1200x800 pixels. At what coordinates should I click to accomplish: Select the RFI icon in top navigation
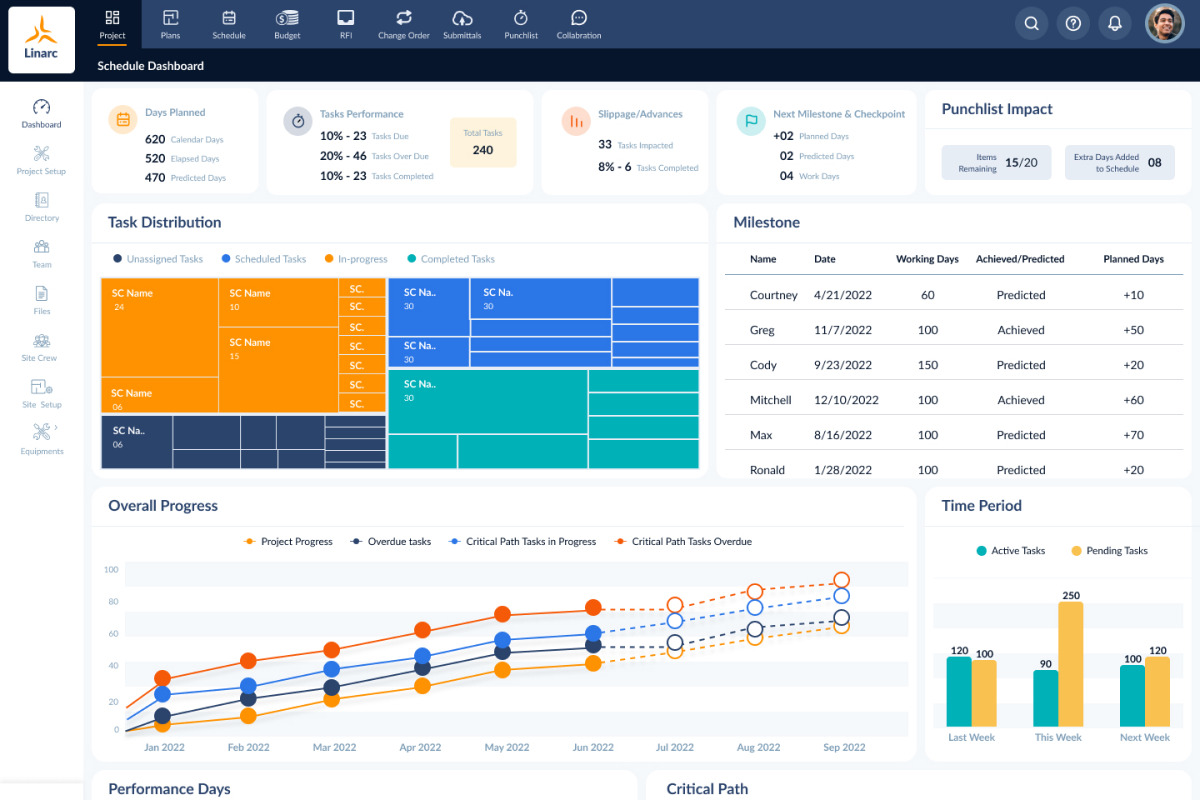tap(345, 24)
